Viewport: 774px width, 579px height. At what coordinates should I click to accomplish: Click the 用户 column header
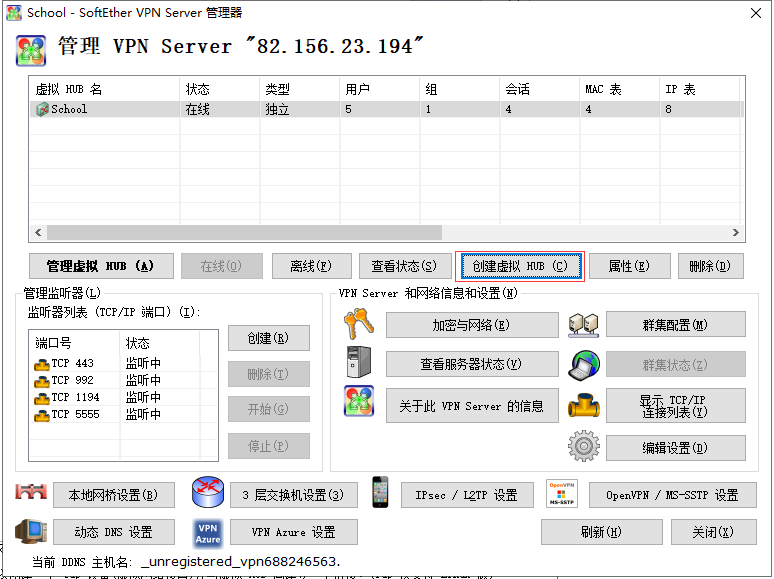point(378,89)
